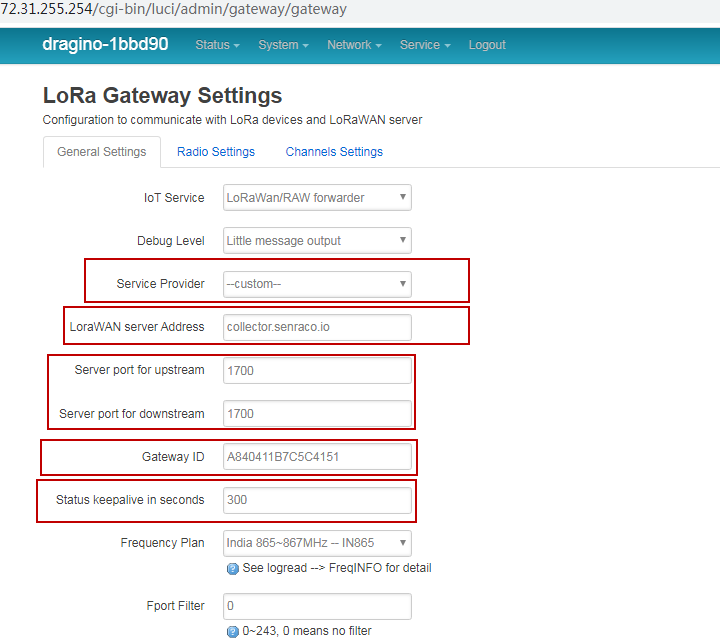Open the Frequency Plan dropdown
Screen dimensions: 720x639
[317, 543]
